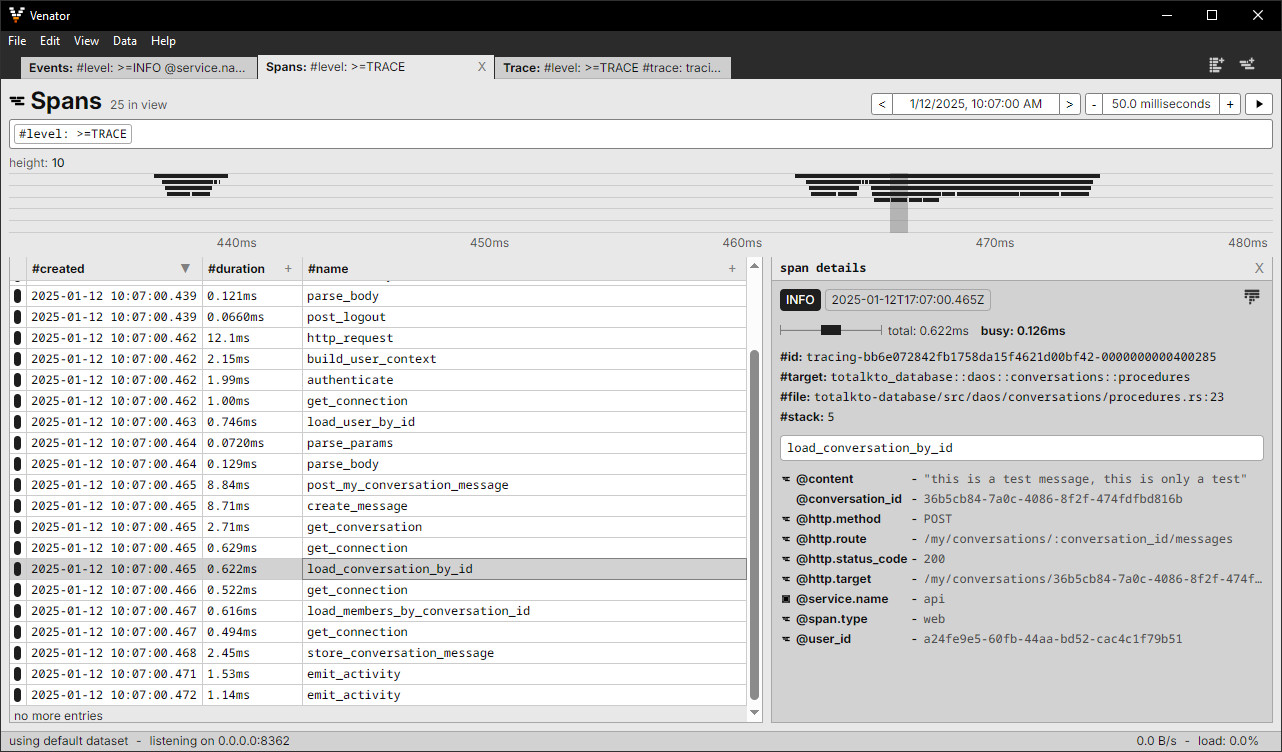Click the square icon beside @service.name

click(x=786, y=599)
